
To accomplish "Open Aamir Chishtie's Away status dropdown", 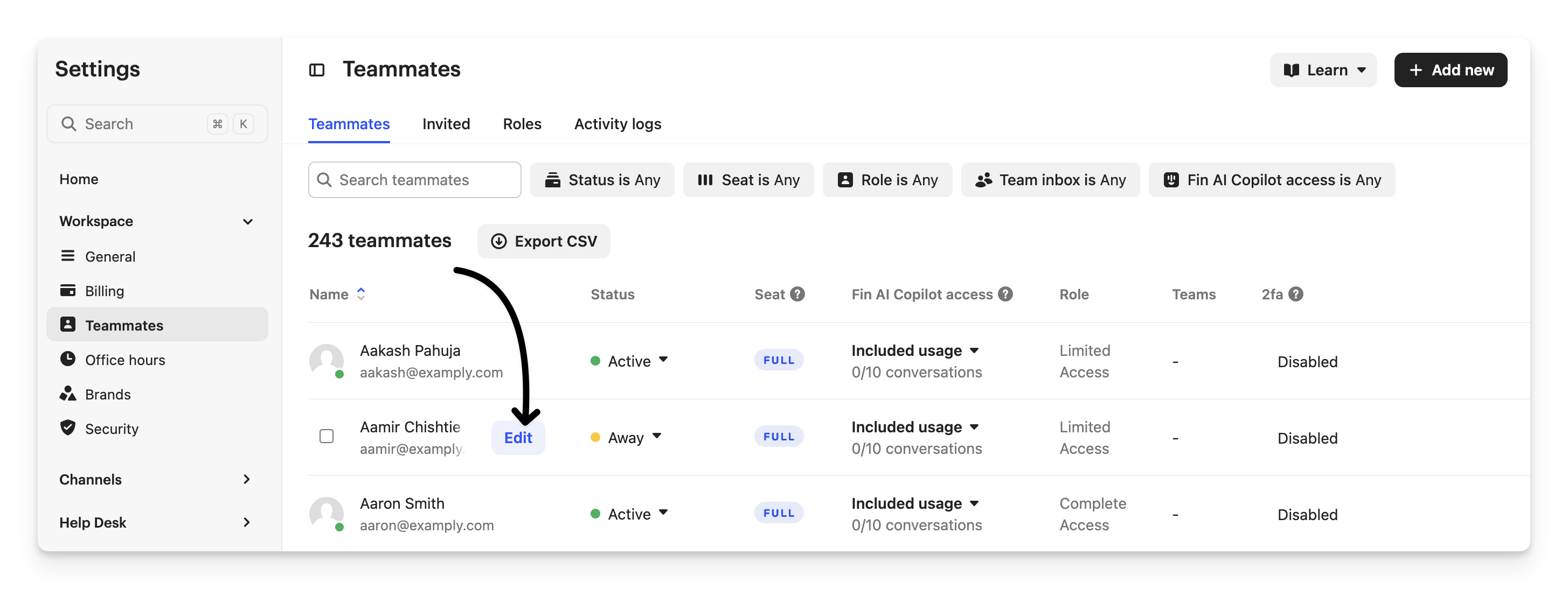I will point(626,438).
